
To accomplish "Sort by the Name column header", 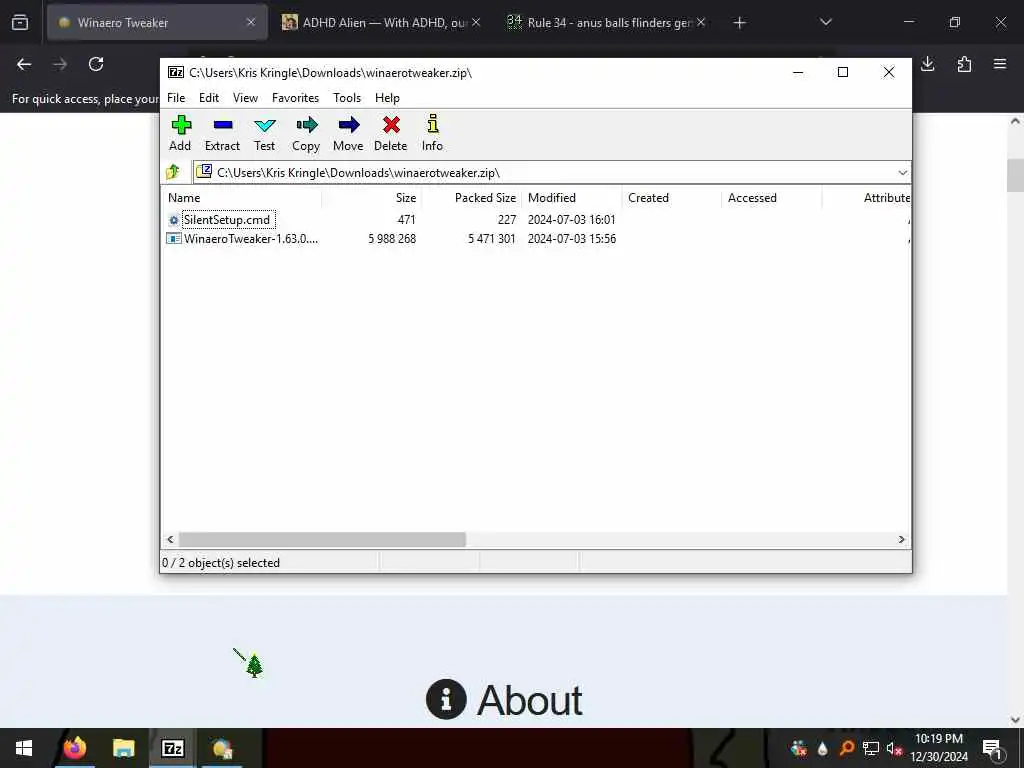I will [x=242, y=198].
